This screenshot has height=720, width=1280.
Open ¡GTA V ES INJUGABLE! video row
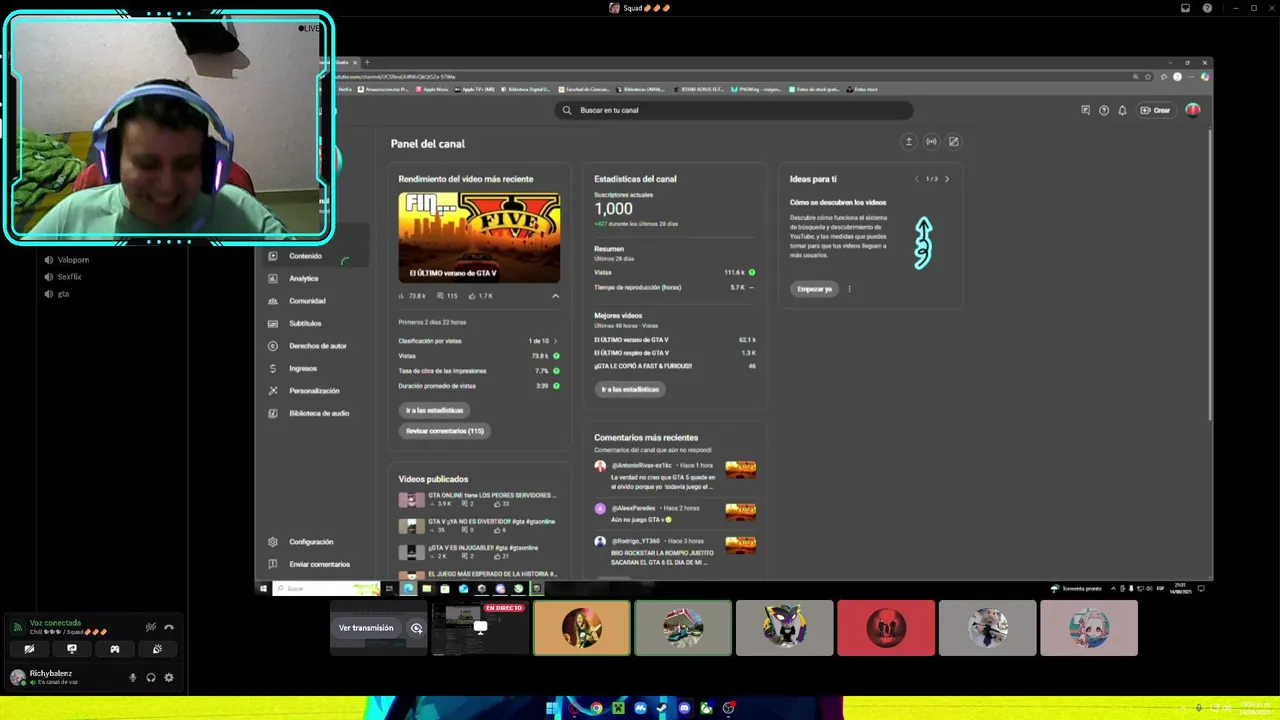478,552
